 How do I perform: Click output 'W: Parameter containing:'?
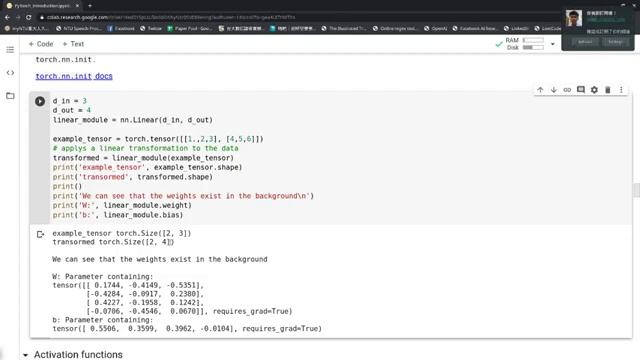[102, 276]
